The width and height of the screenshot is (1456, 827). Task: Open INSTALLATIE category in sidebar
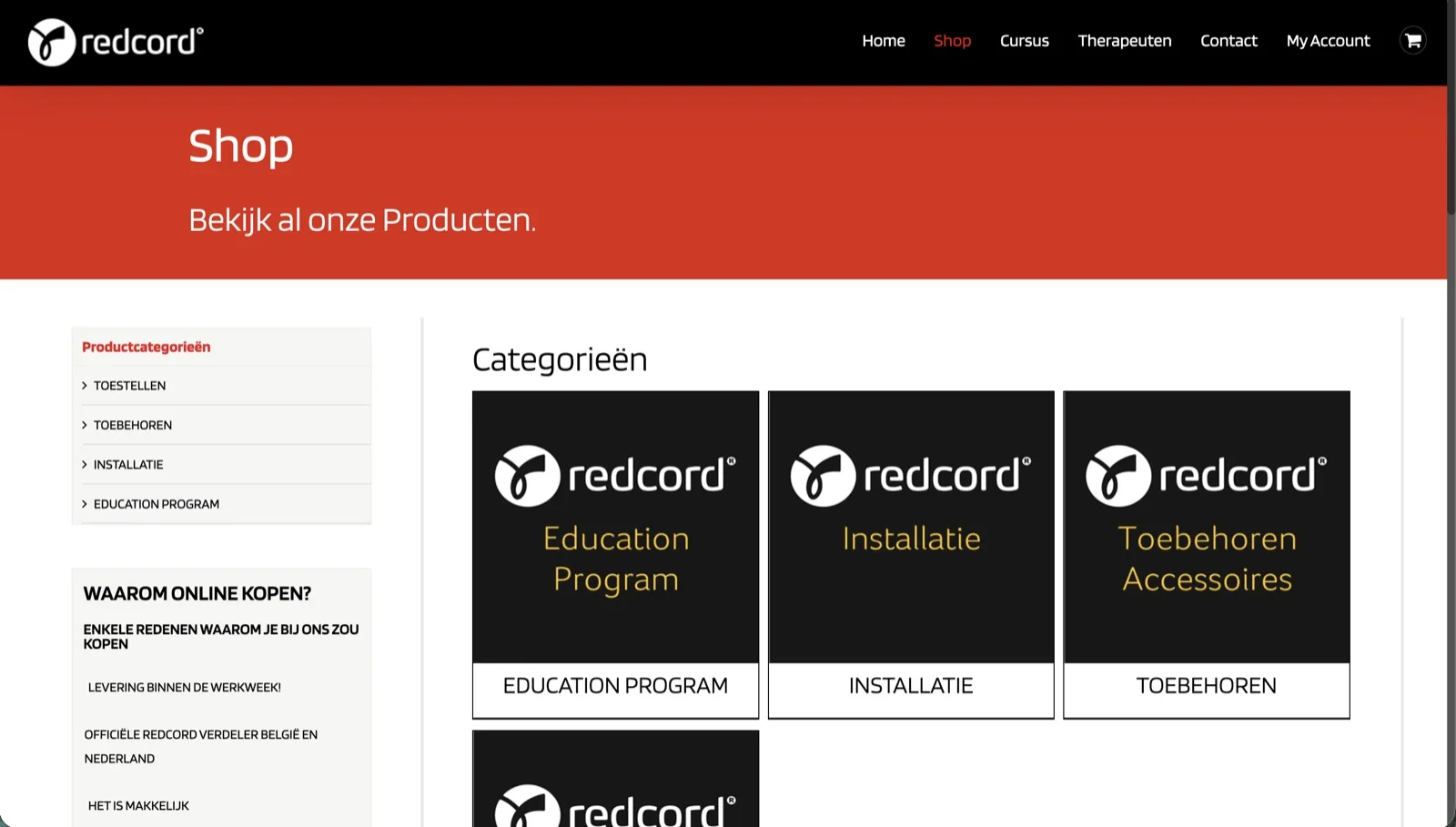[128, 464]
